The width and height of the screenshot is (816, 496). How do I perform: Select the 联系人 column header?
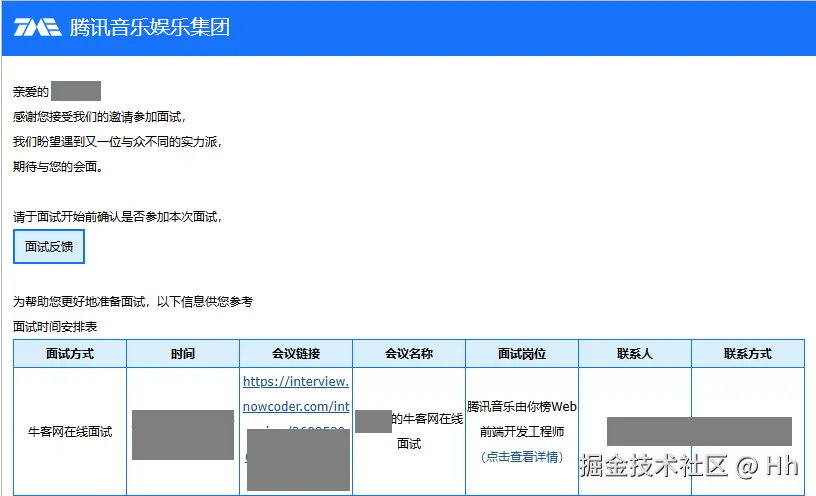635,354
